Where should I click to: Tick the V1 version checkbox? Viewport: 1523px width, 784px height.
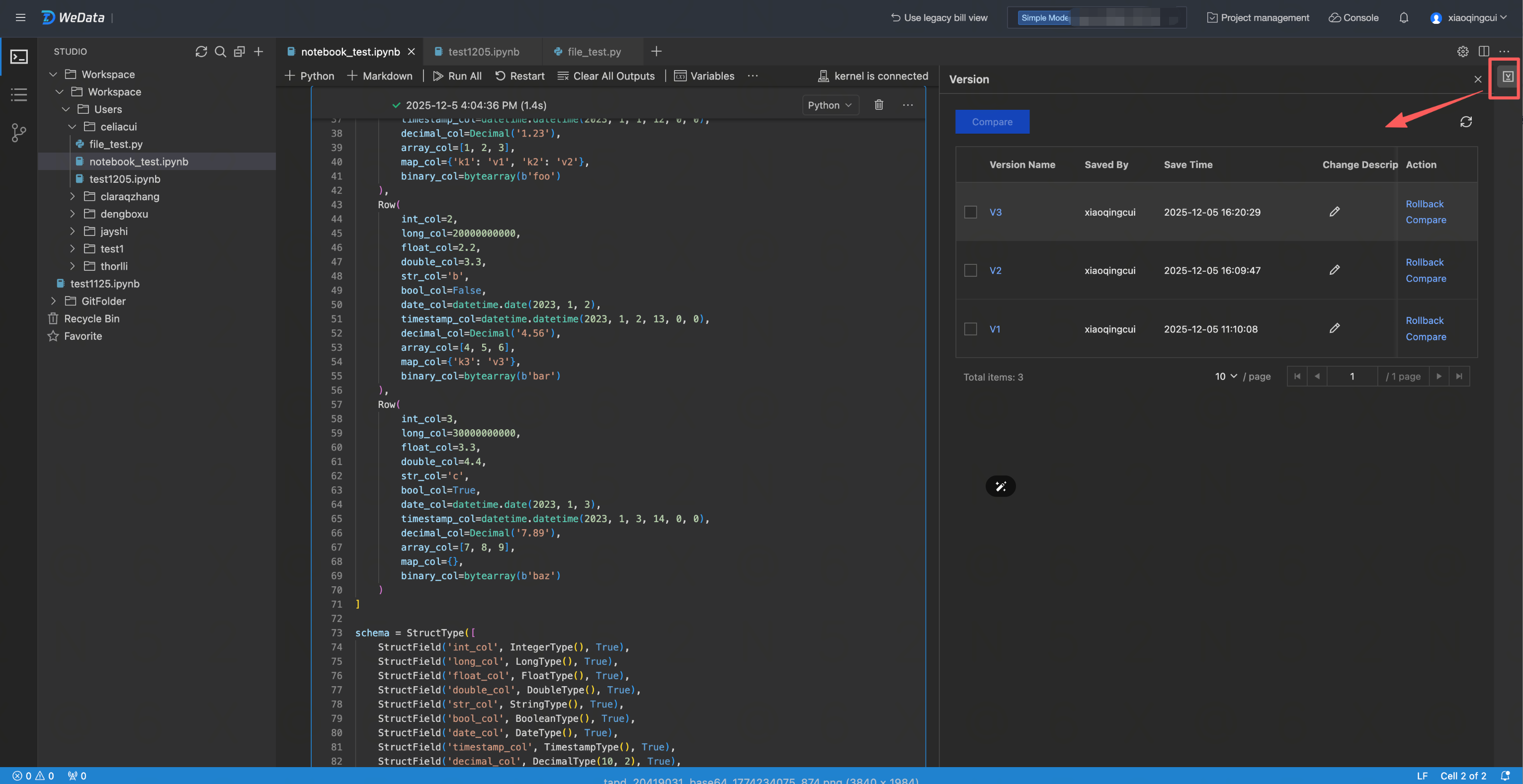point(970,328)
